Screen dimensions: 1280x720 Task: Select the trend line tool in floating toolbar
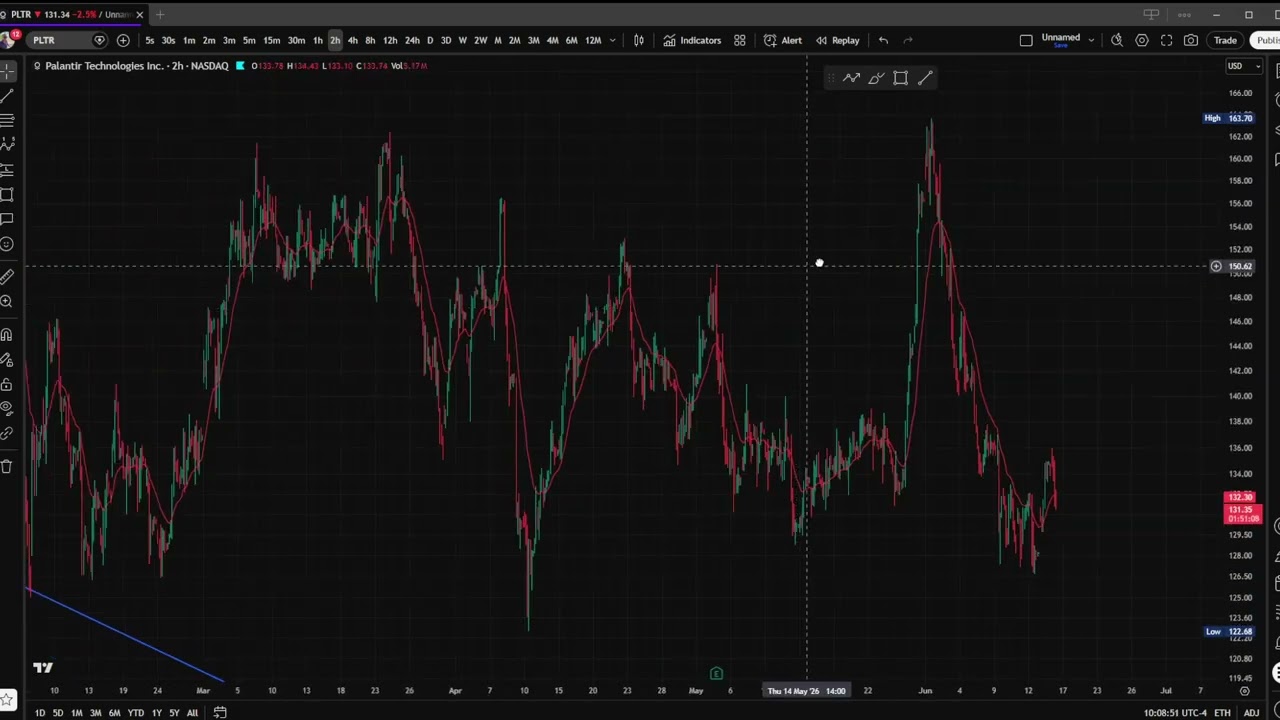(x=925, y=78)
